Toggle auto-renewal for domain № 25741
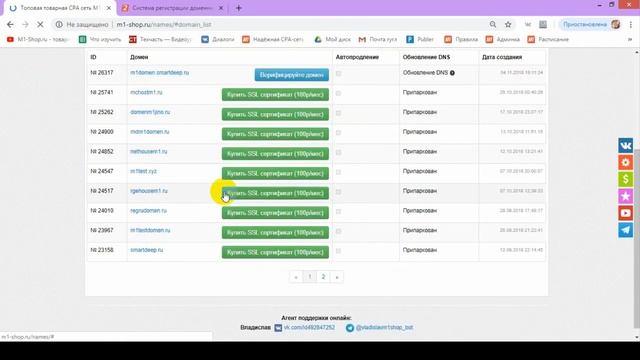This screenshot has height=360, width=640. [338, 93]
